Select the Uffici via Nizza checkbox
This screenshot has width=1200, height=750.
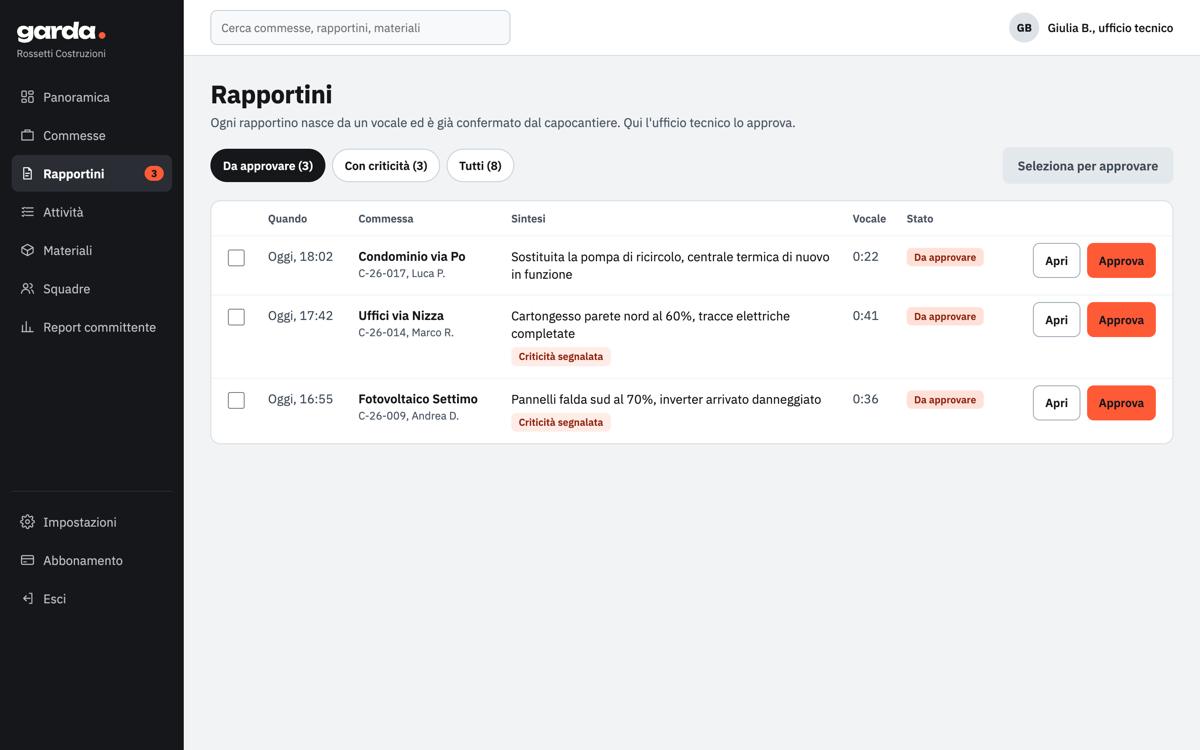tap(236, 317)
